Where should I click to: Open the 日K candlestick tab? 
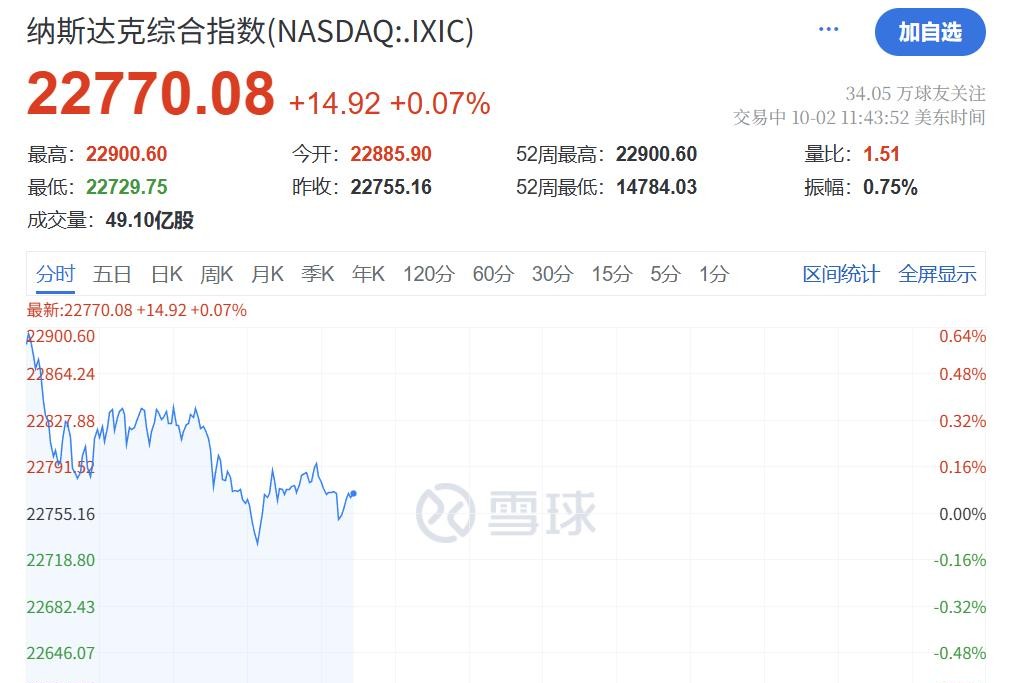pos(167,274)
